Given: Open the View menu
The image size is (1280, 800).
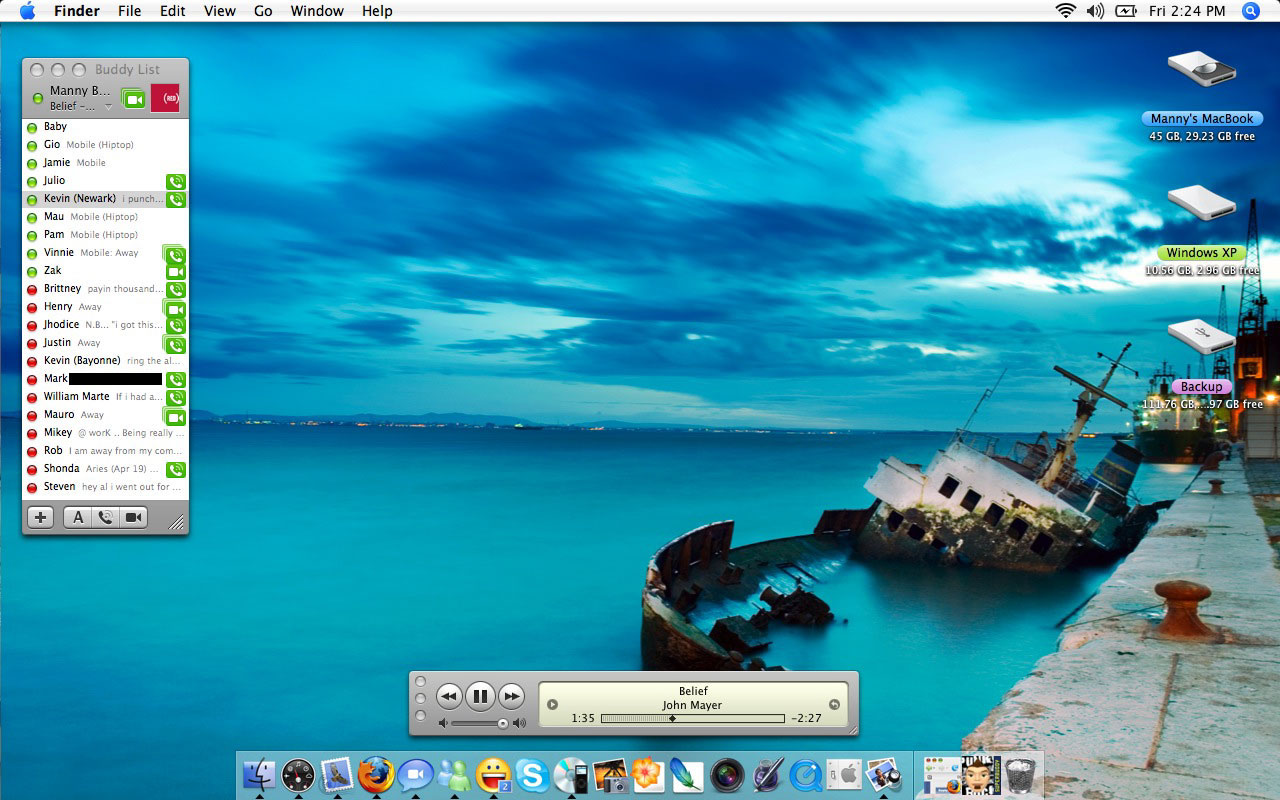Looking at the screenshot, I should point(219,11).
